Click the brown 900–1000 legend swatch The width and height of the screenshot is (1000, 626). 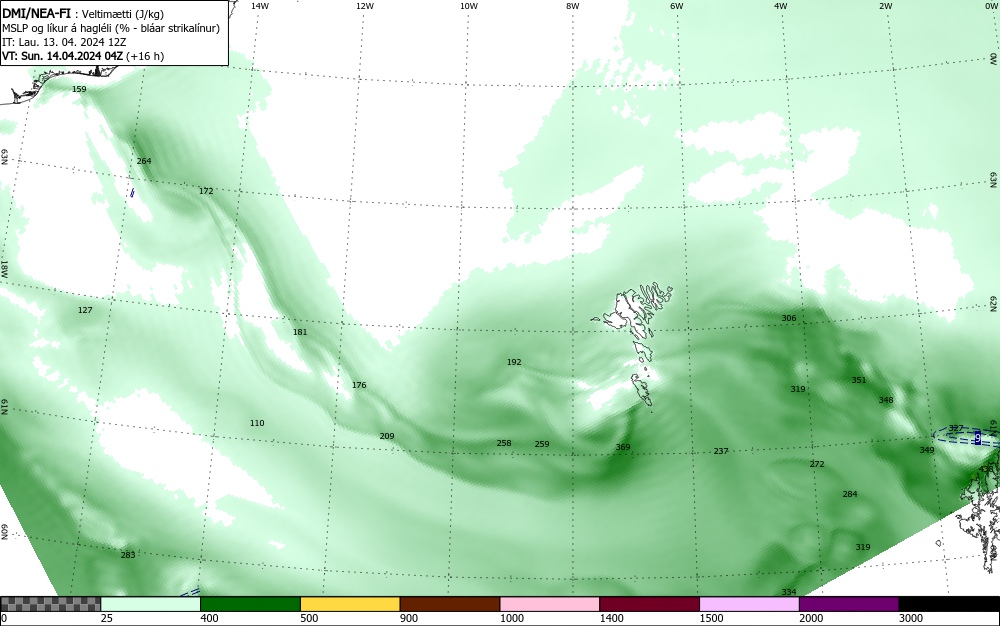450,604
